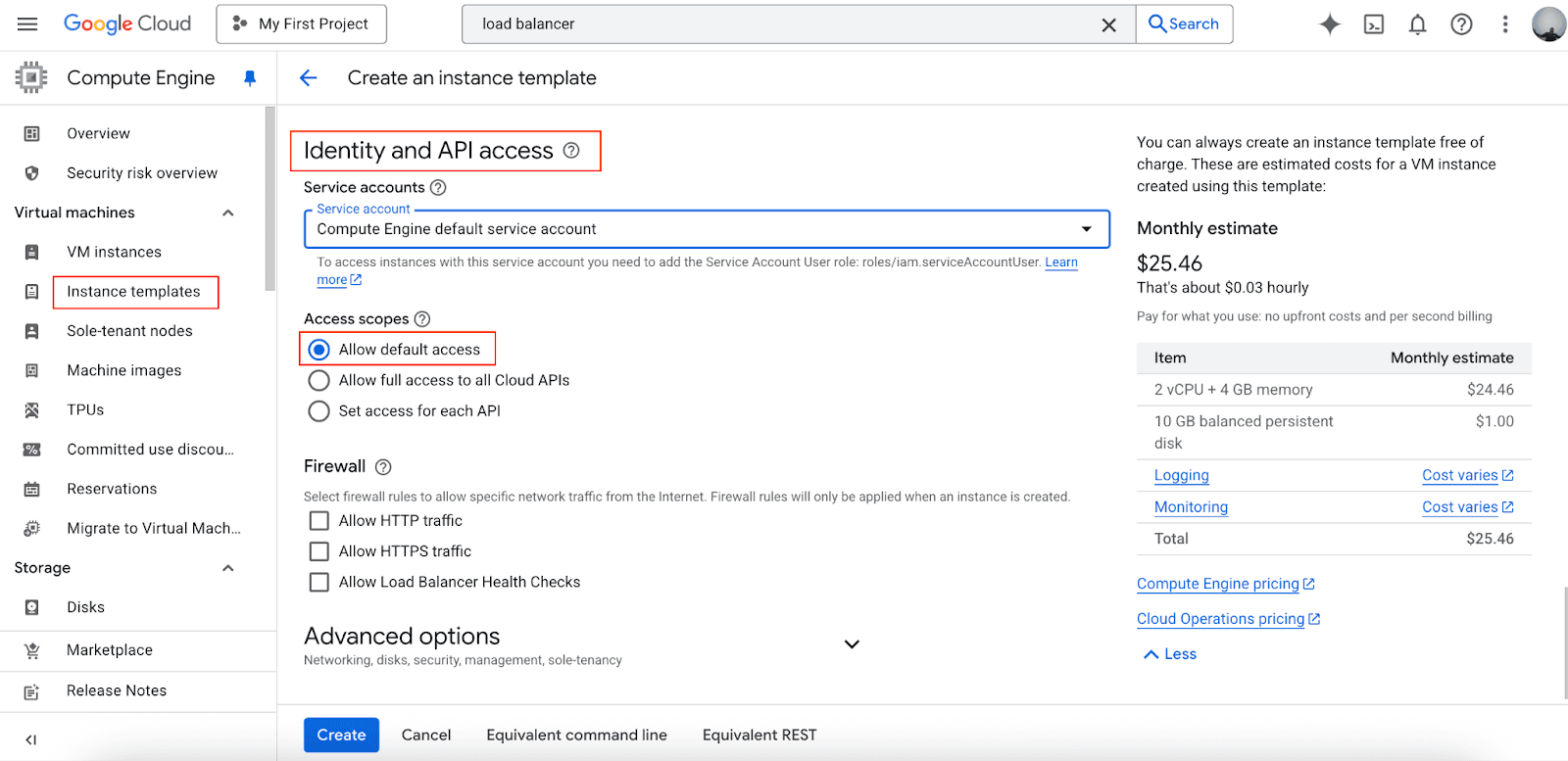Show Equivalent REST request
Viewport: 1568px width, 761px height.
(x=759, y=735)
